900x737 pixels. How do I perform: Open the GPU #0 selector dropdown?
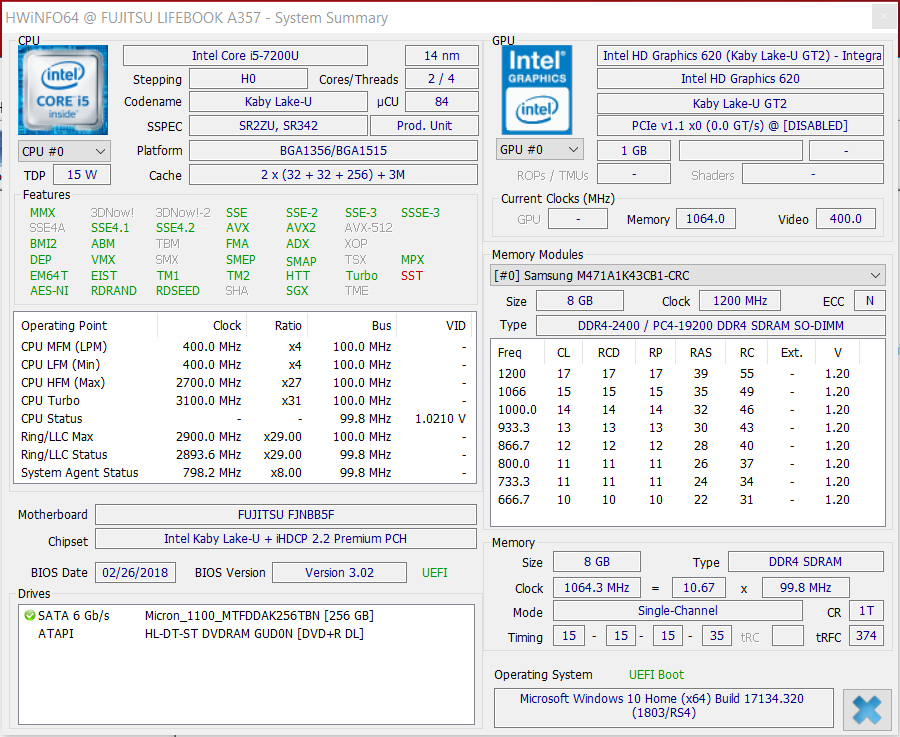coord(540,149)
